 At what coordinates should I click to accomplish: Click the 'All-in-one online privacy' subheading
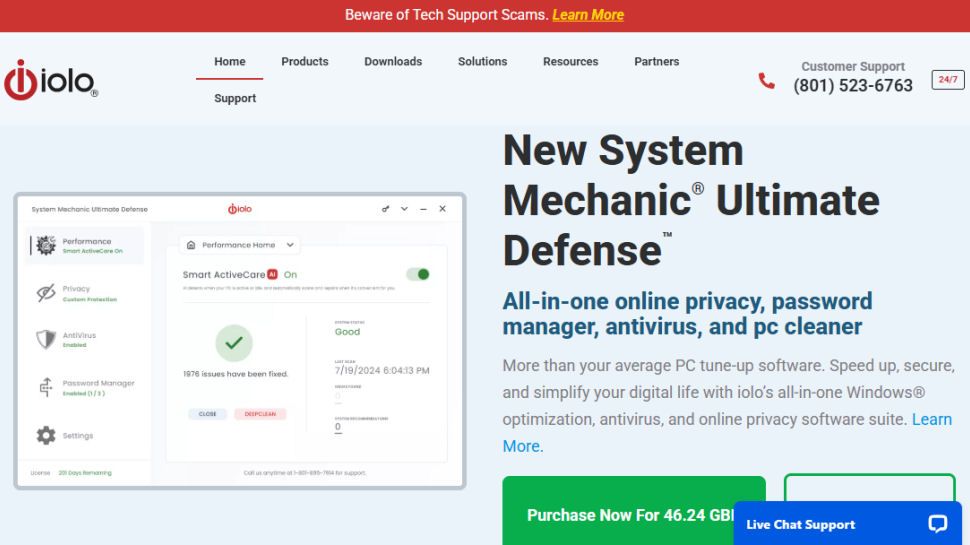(687, 314)
